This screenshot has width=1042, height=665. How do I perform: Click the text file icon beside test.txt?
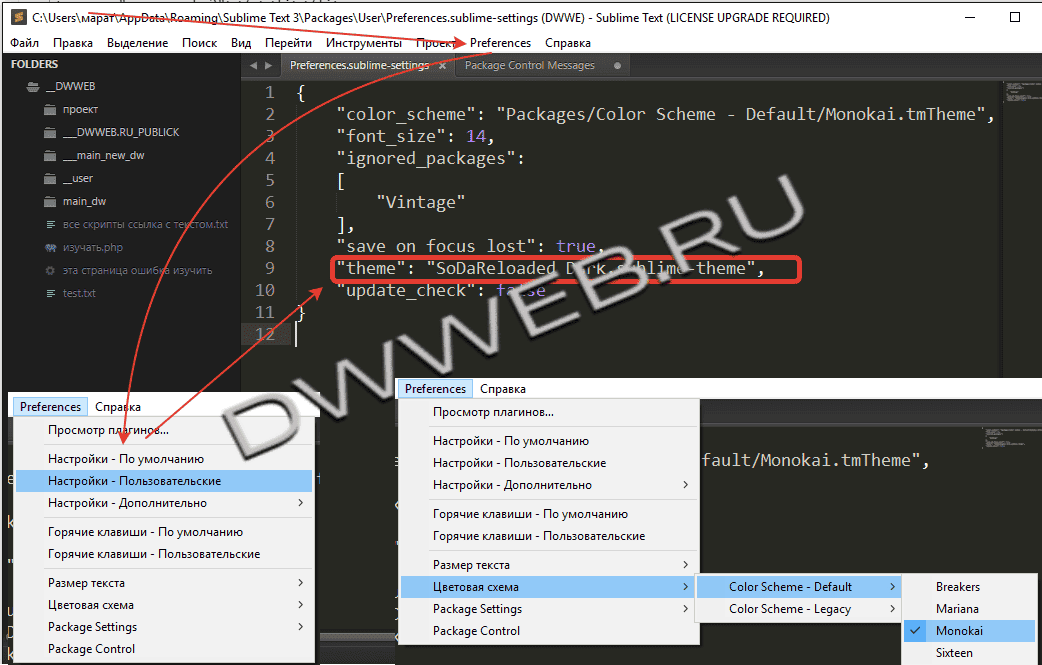51,294
